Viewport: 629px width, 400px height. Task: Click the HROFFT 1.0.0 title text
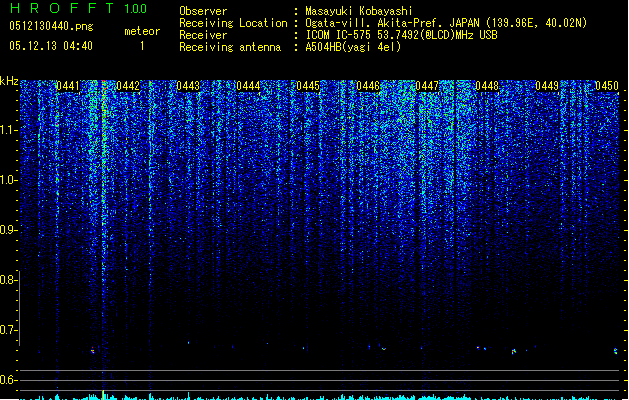pos(79,8)
